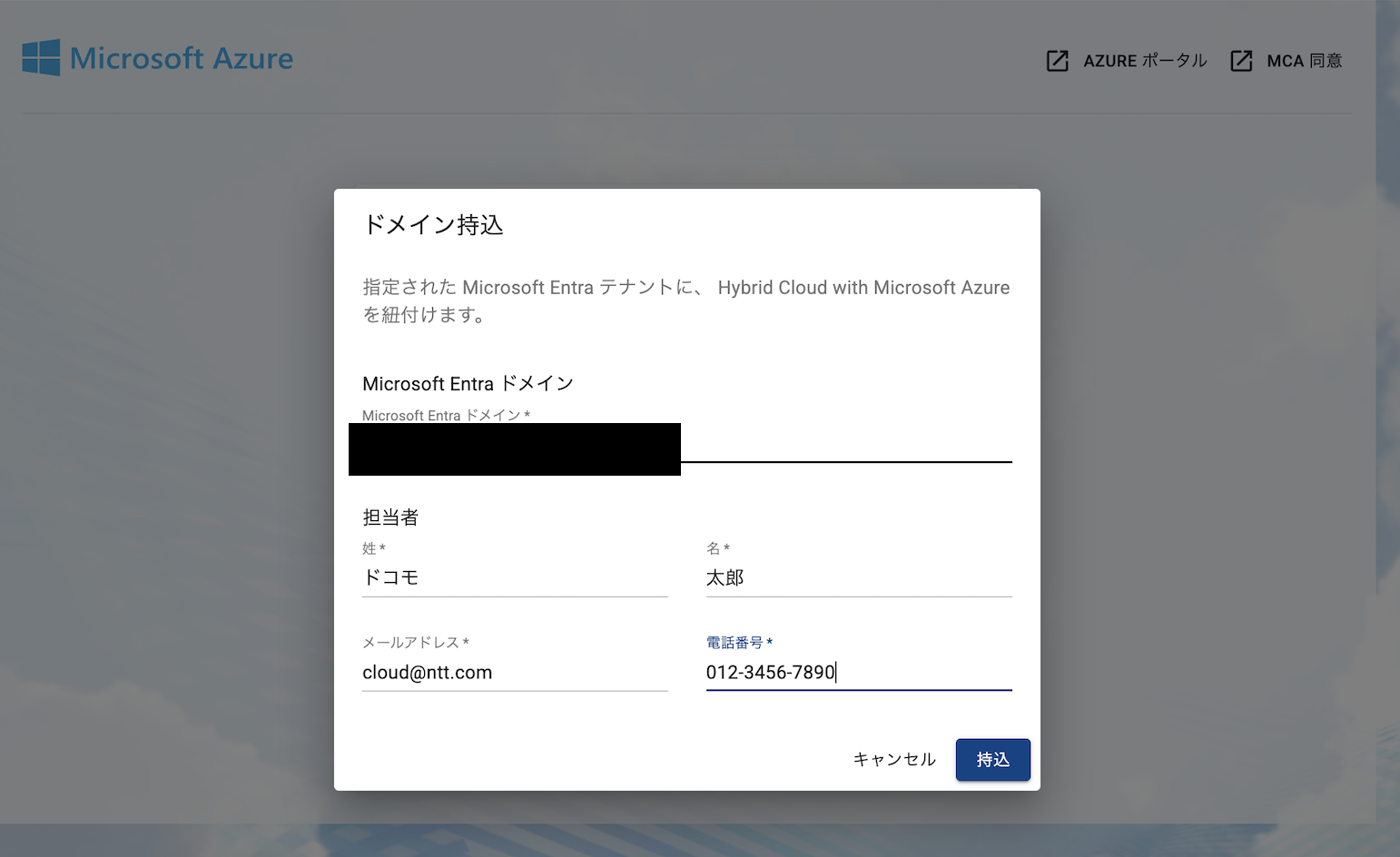This screenshot has height=857, width=1400.
Task: Click external-link icon beside AZURE ポータル
Action: coord(1057,61)
